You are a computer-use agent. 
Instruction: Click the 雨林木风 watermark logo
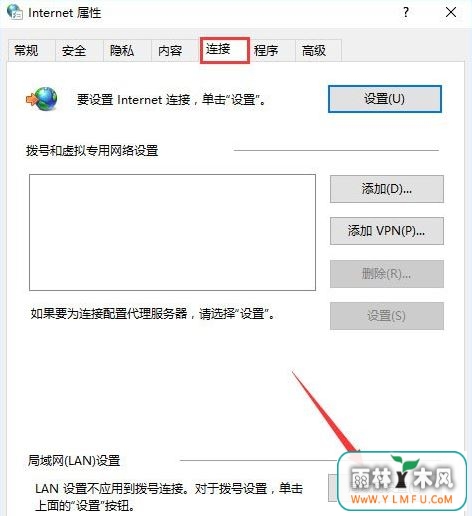pyautogui.click(x=402, y=481)
